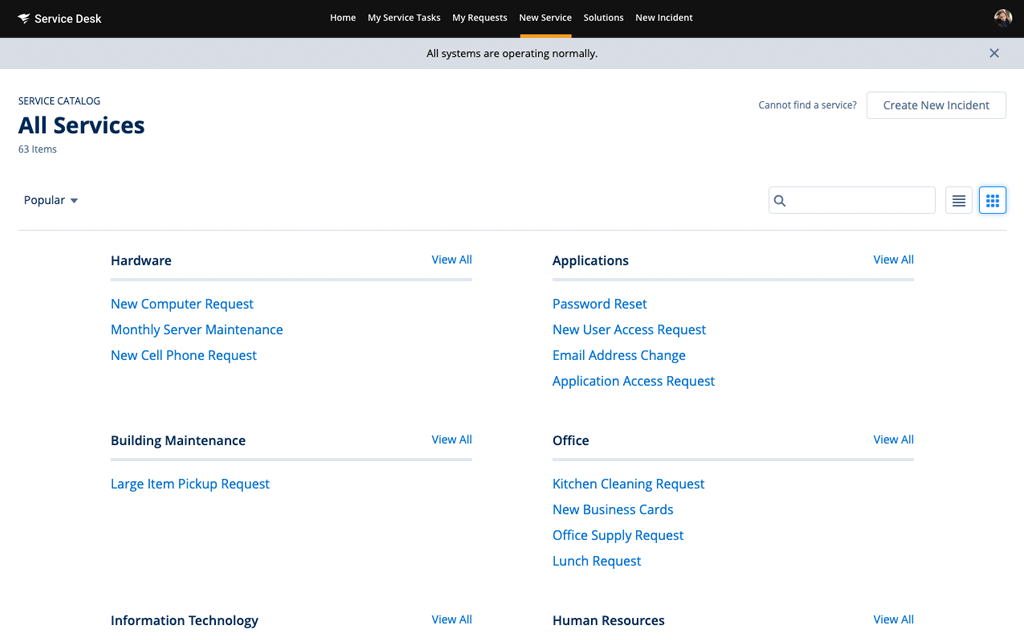Open the New Computer Request service
The height and width of the screenshot is (640, 1024).
(182, 303)
